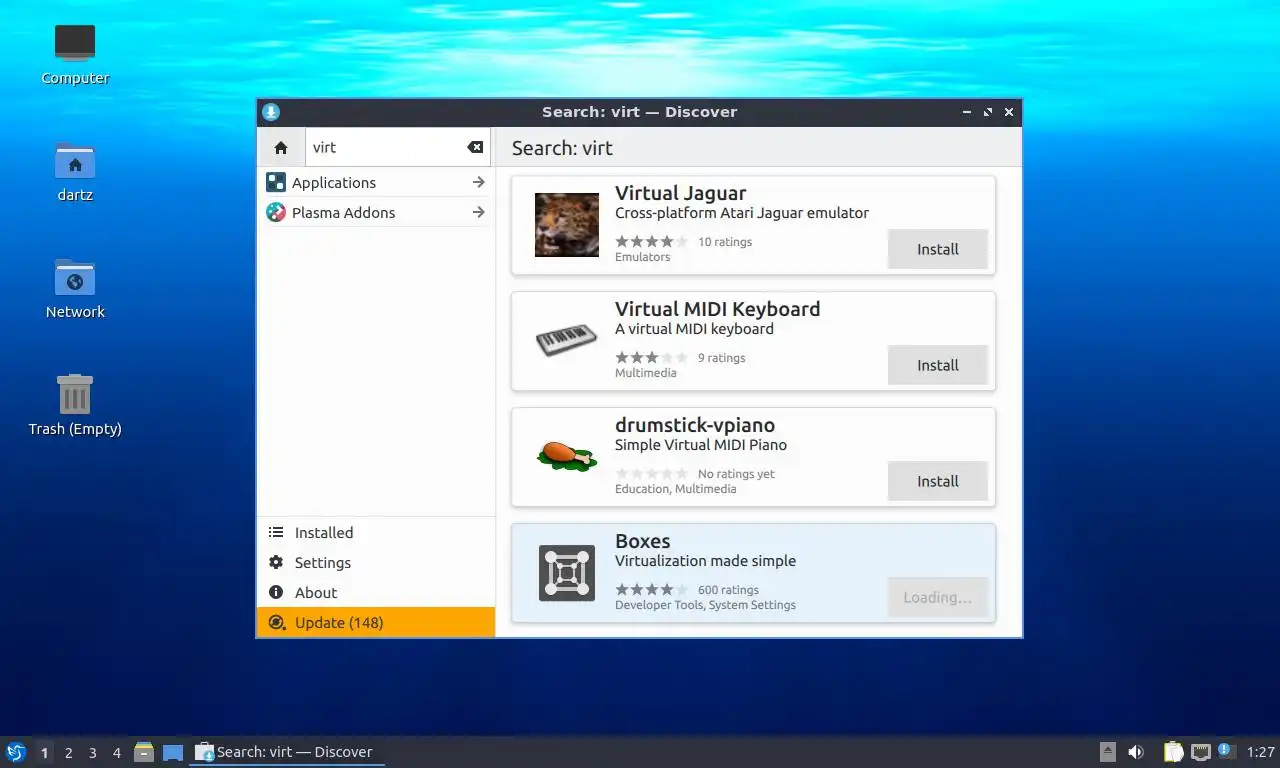Viewport: 1280px width, 768px height.
Task: Open the network connection tray icon
Action: coord(1201,752)
